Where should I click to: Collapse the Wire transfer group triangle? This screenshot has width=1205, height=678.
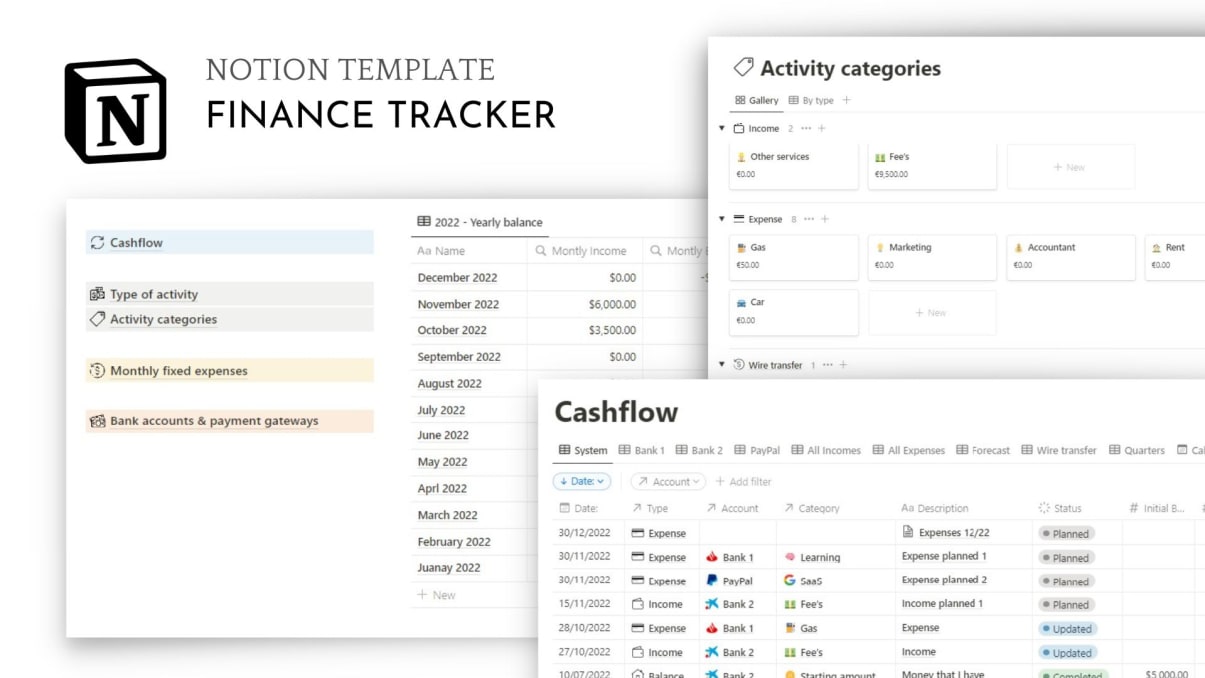pos(722,365)
